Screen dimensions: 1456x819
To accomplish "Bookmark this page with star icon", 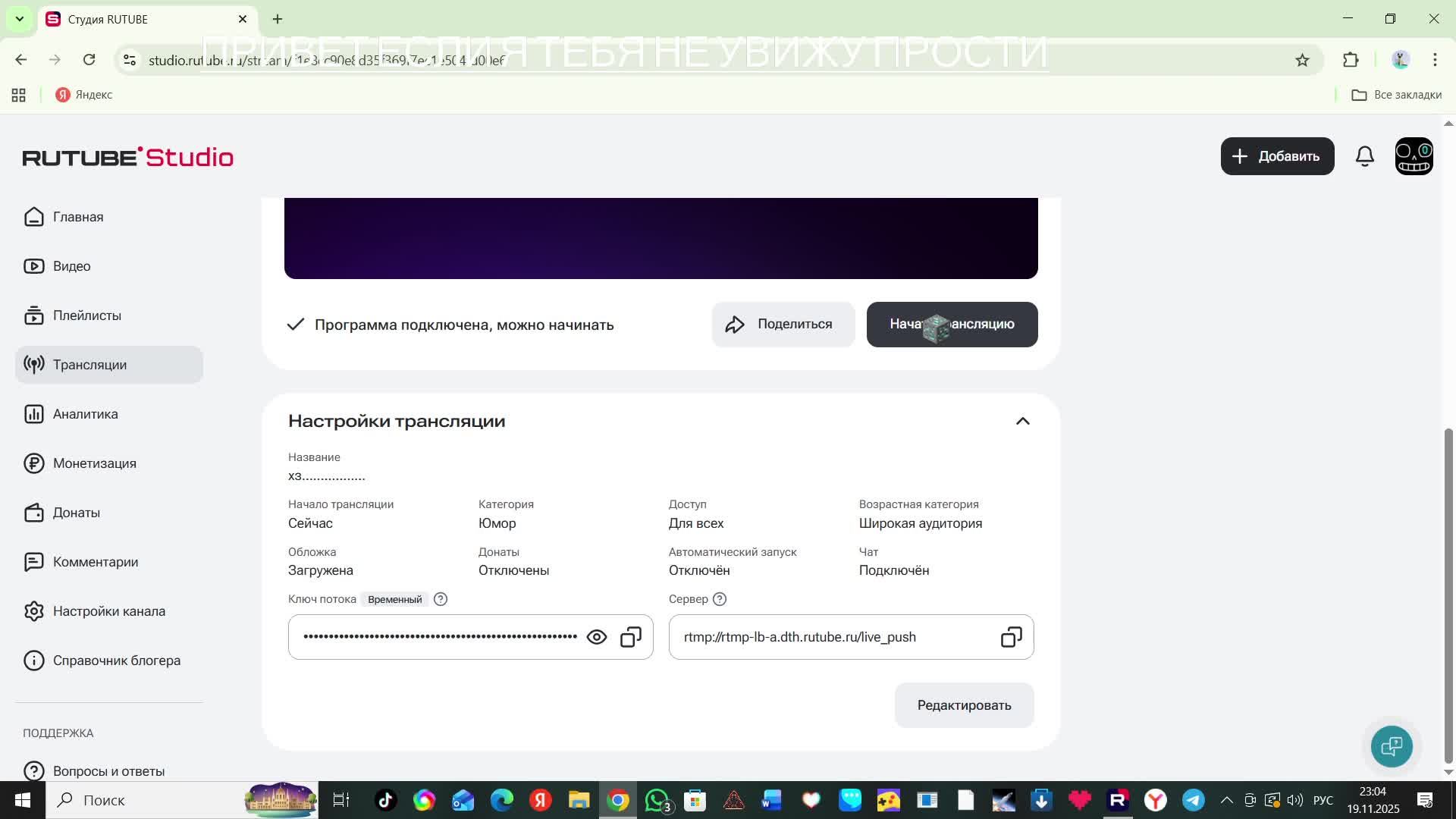I will click(x=1302, y=60).
